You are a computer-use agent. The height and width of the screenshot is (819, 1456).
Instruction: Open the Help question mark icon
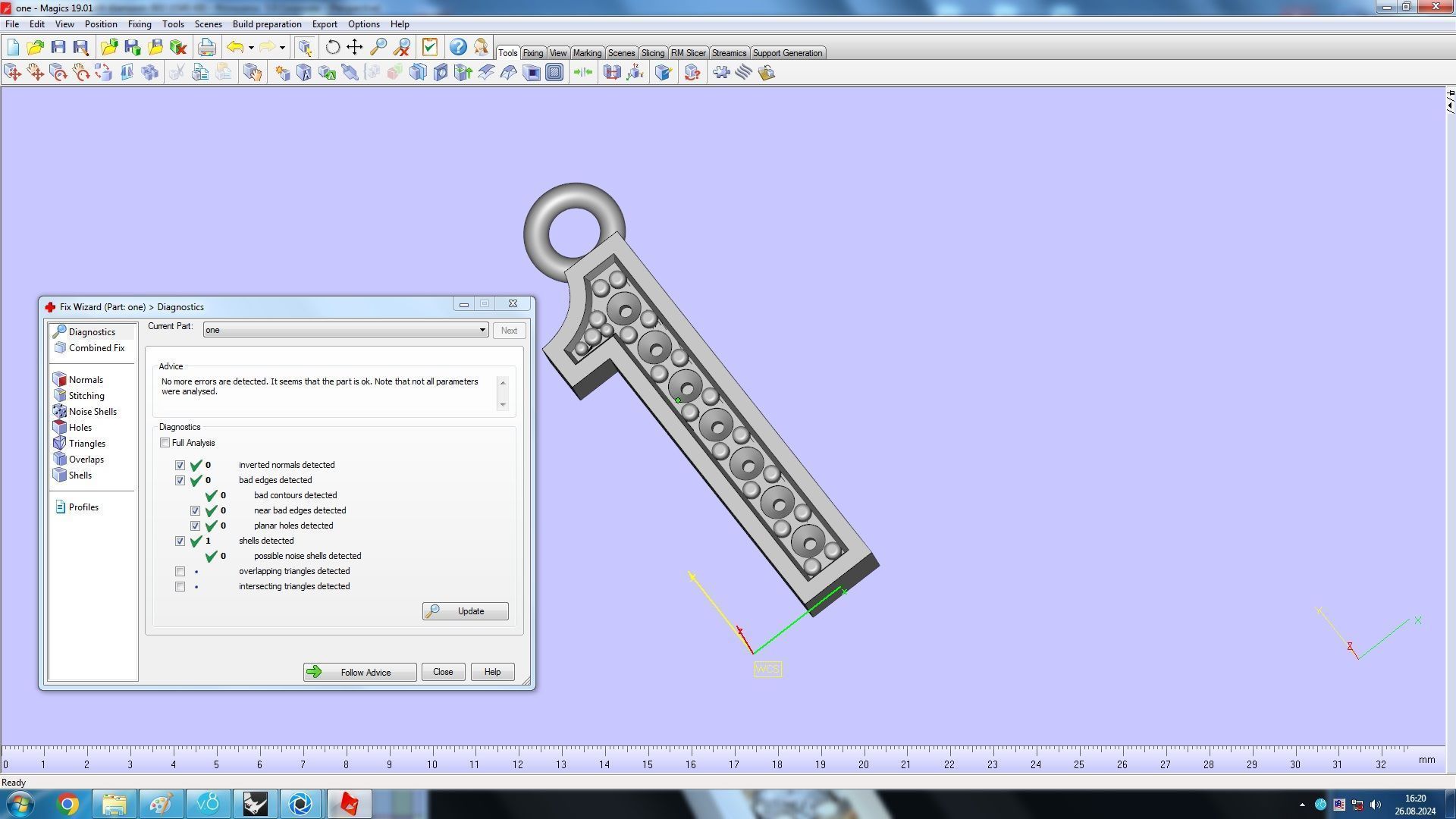458,47
